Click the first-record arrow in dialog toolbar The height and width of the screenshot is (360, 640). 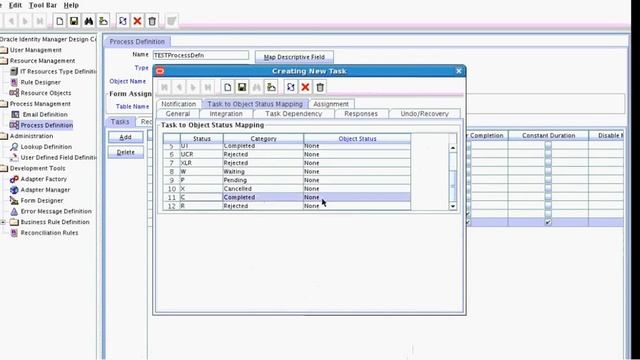coord(164,87)
